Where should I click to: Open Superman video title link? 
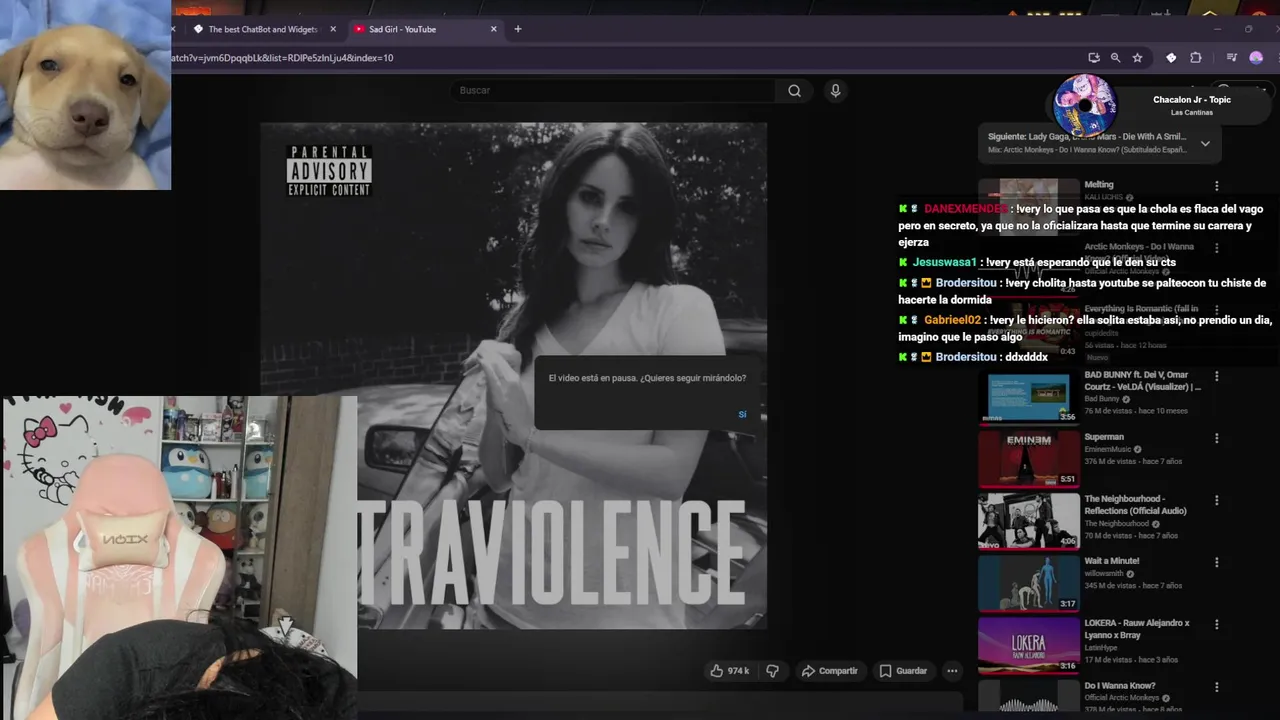click(1104, 437)
